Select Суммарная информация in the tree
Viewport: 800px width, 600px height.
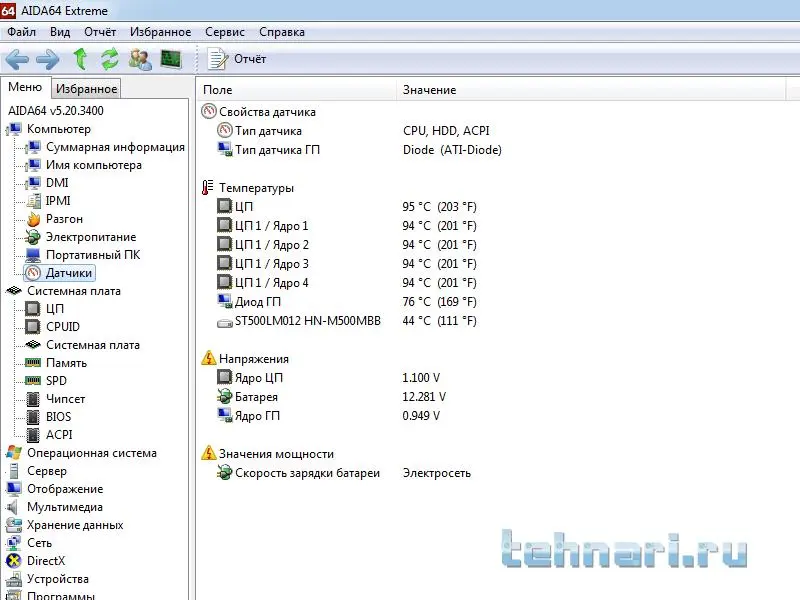pos(115,147)
